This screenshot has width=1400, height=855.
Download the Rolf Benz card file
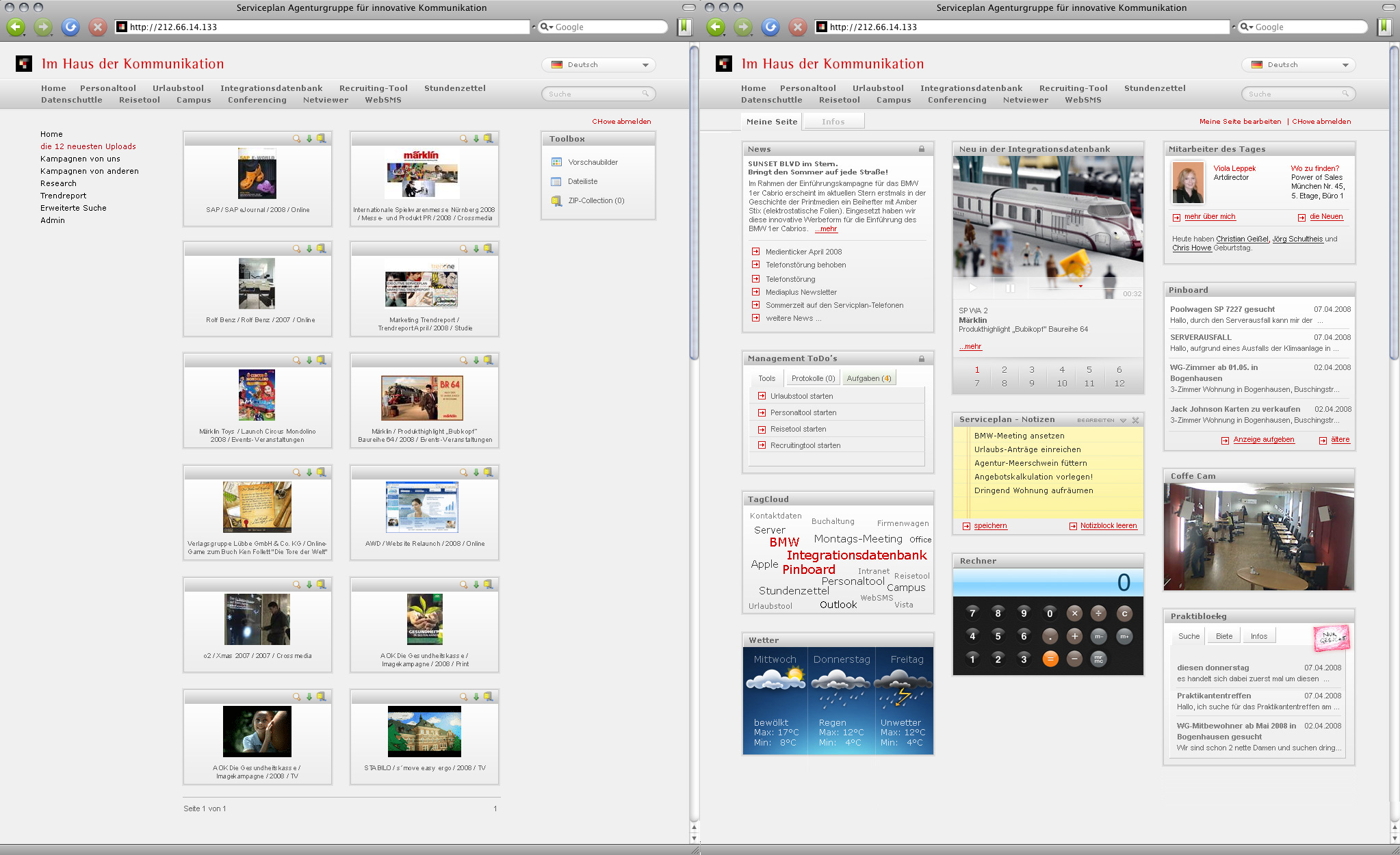(x=309, y=248)
